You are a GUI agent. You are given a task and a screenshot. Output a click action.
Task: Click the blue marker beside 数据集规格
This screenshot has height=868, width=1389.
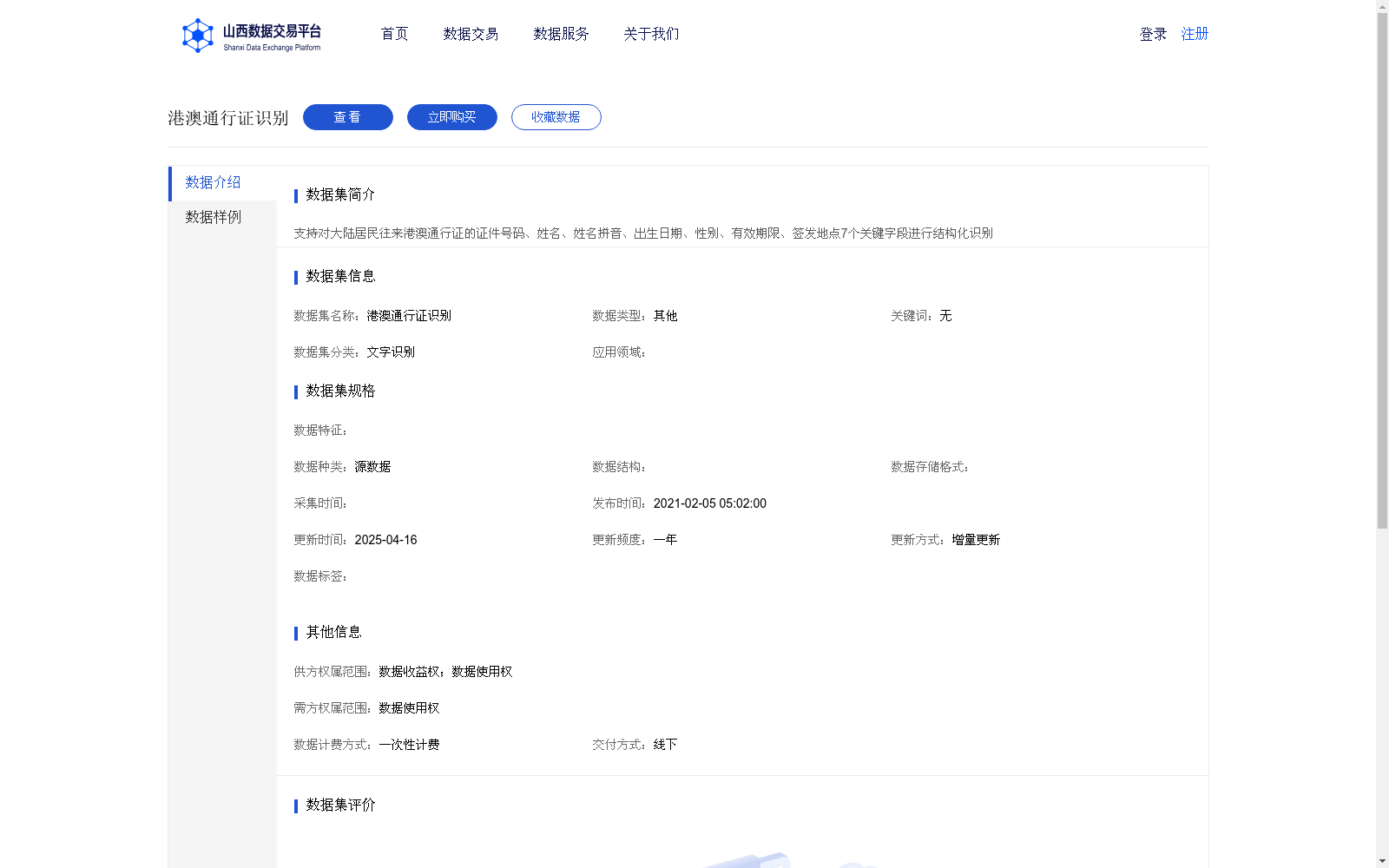tap(295, 391)
